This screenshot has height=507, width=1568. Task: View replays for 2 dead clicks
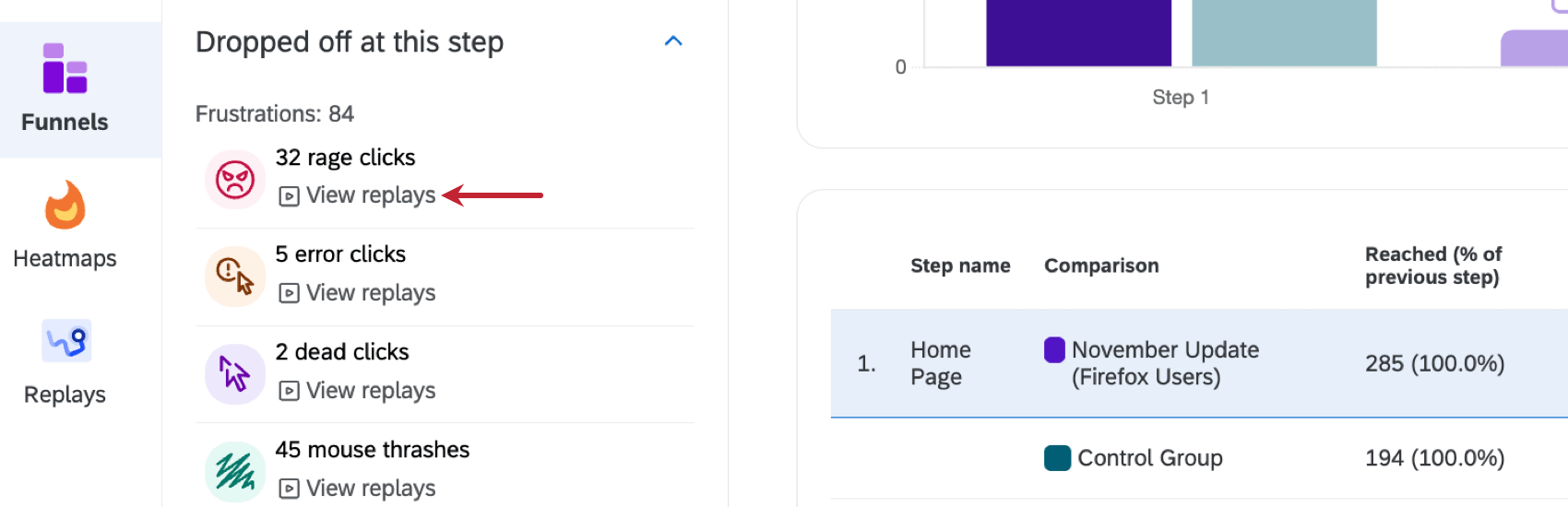371,391
